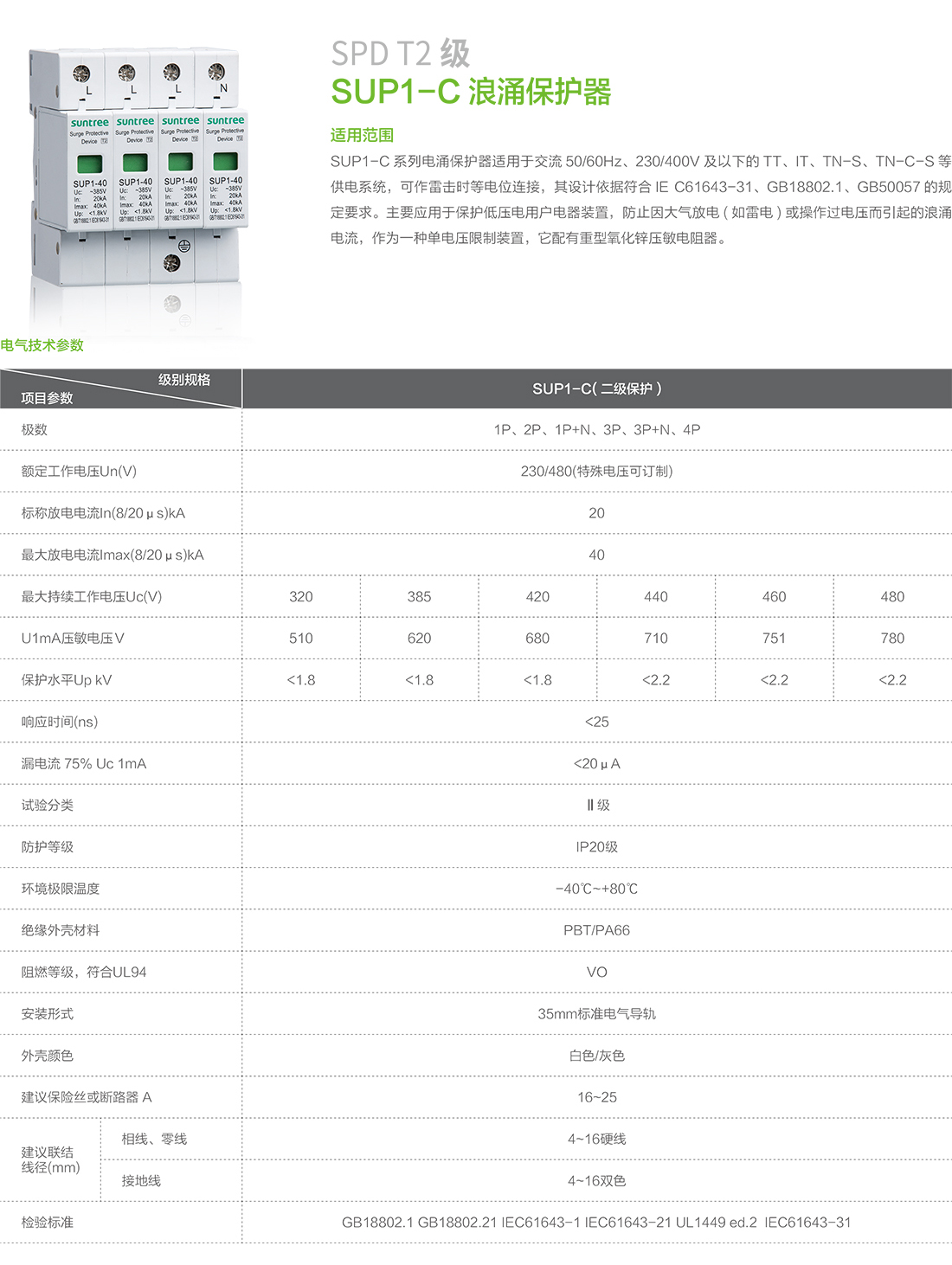The image size is (952, 1265).
Task: Click the varistor voltage value '710'
Action: [656, 638]
